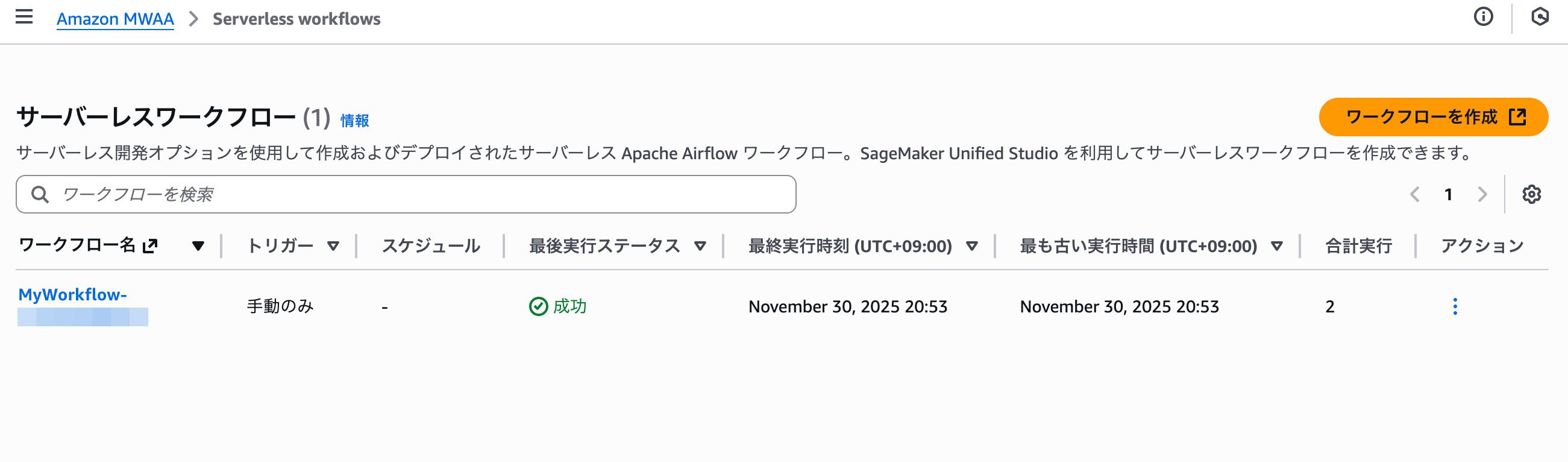
Task: Open the 最終実行時刻 sort dropdown
Action: click(x=971, y=246)
